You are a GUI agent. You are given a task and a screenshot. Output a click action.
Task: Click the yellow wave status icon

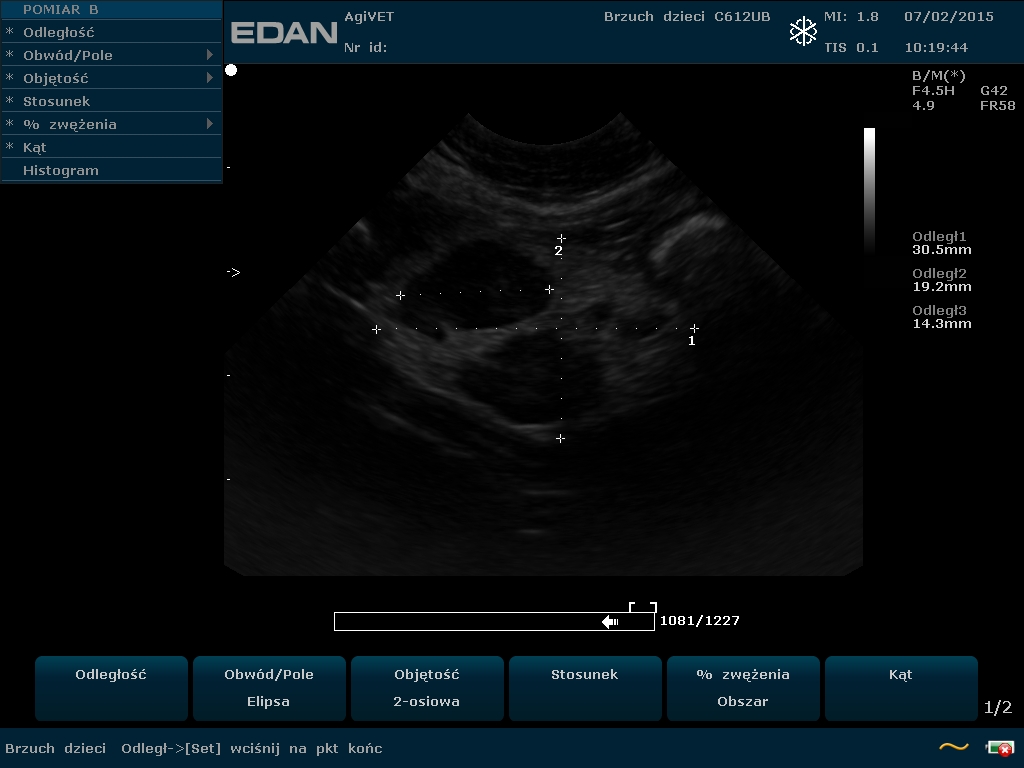point(953,747)
